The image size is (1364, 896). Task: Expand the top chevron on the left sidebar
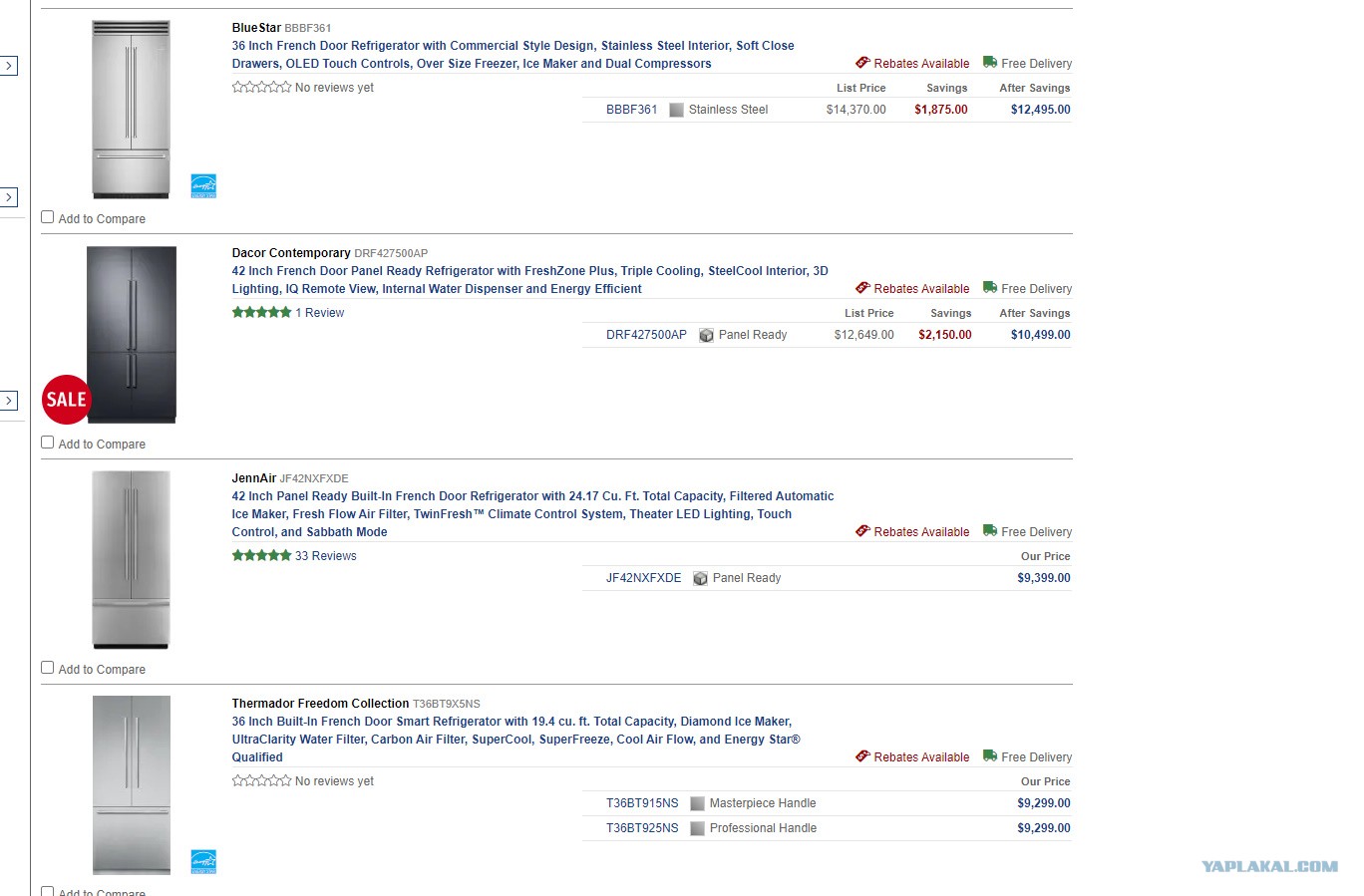[9, 66]
